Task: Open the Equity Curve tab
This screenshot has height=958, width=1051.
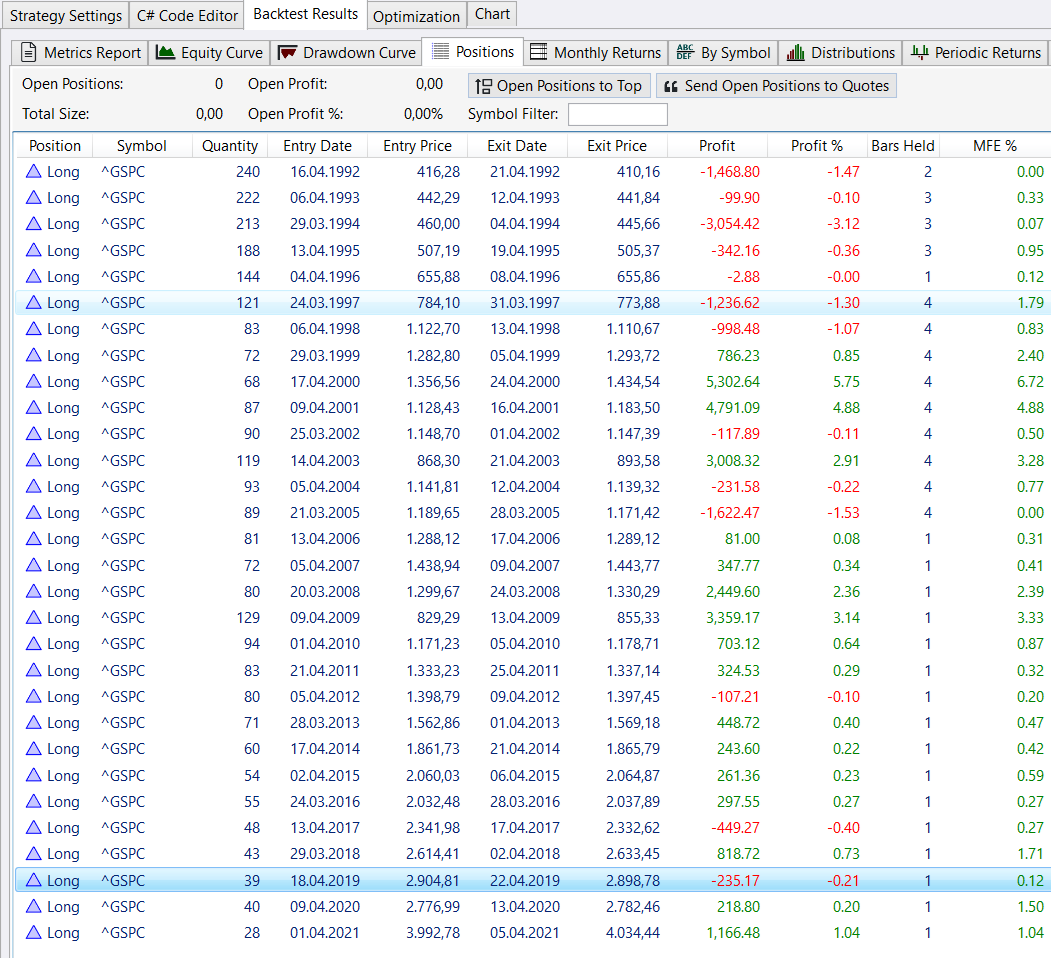Action: pyautogui.click(x=210, y=53)
